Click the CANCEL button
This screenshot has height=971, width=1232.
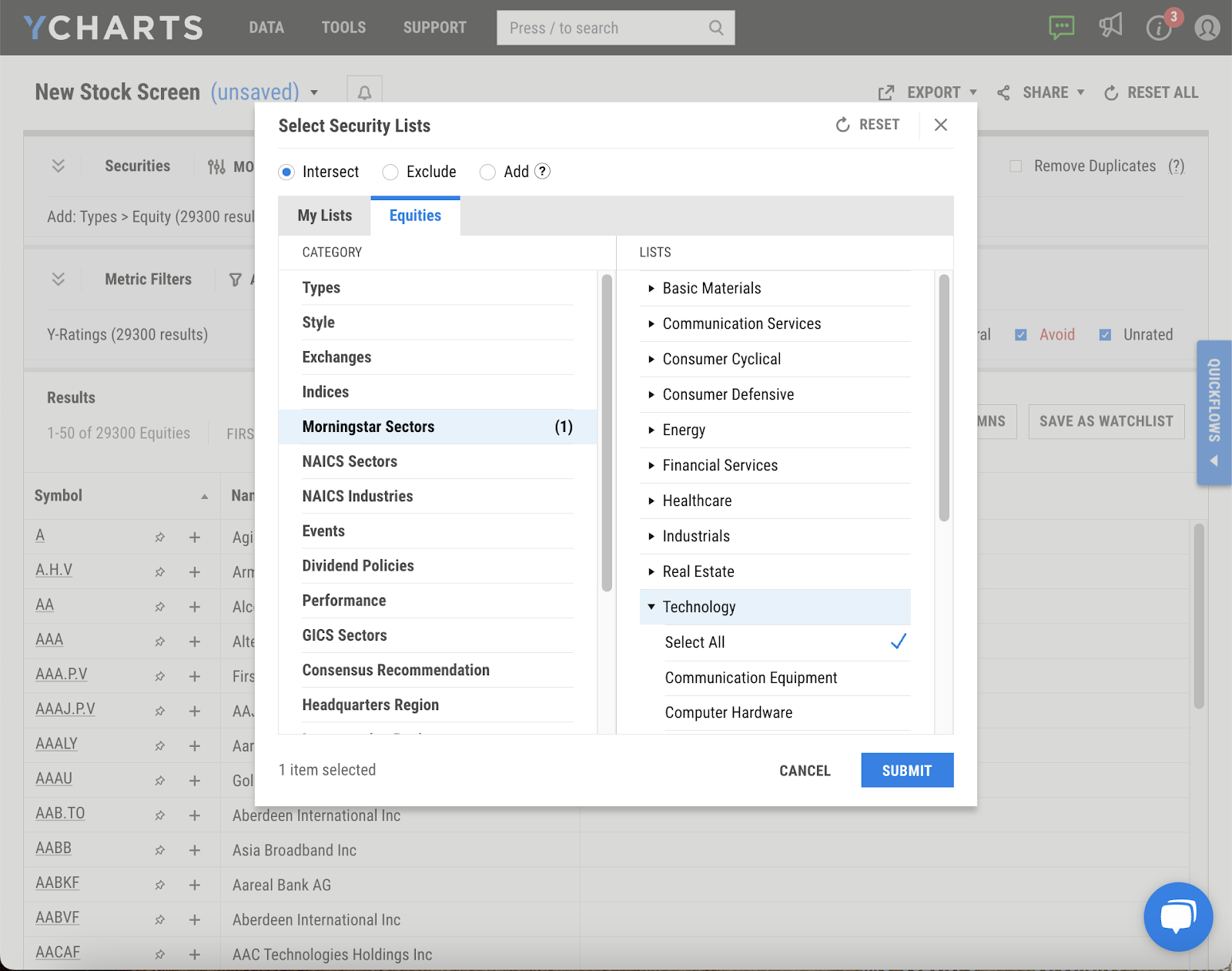pyautogui.click(x=805, y=770)
